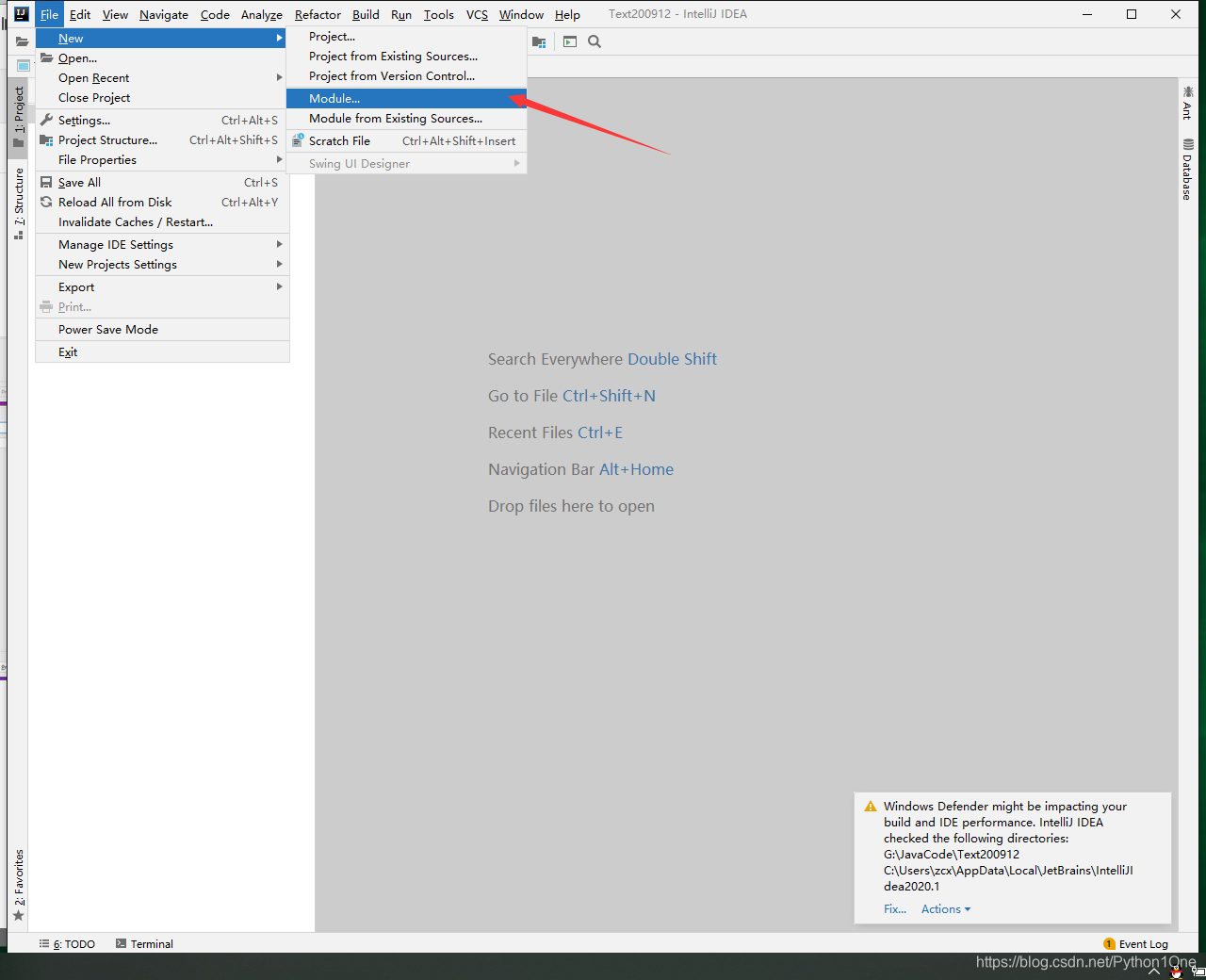Click the Terminal tab's prompt icon
The height and width of the screenshot is (980, 1206).
pos(121,943)
